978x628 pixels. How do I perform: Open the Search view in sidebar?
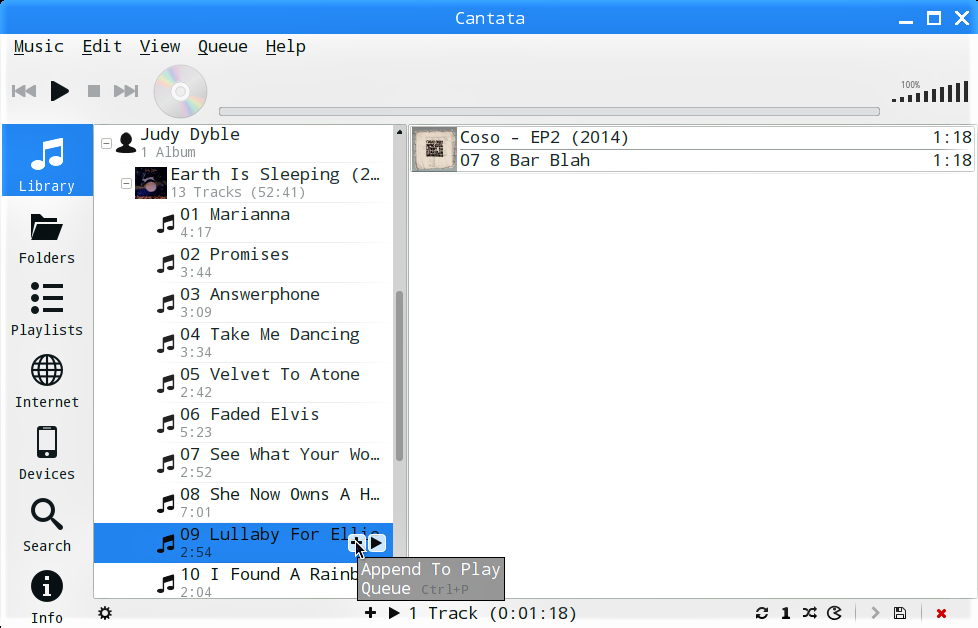click(47, 526)
